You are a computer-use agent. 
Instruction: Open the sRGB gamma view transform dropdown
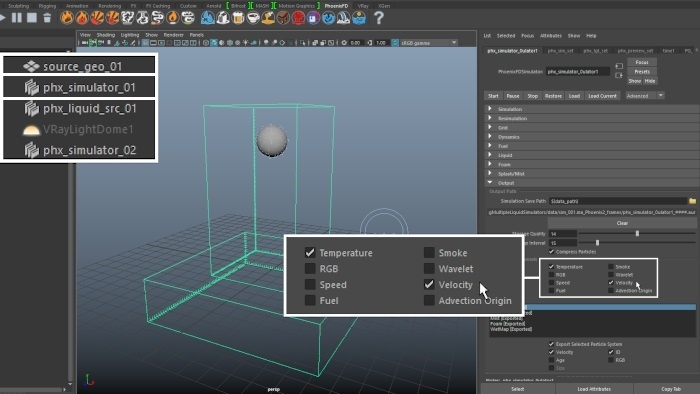tap(429, 43)
